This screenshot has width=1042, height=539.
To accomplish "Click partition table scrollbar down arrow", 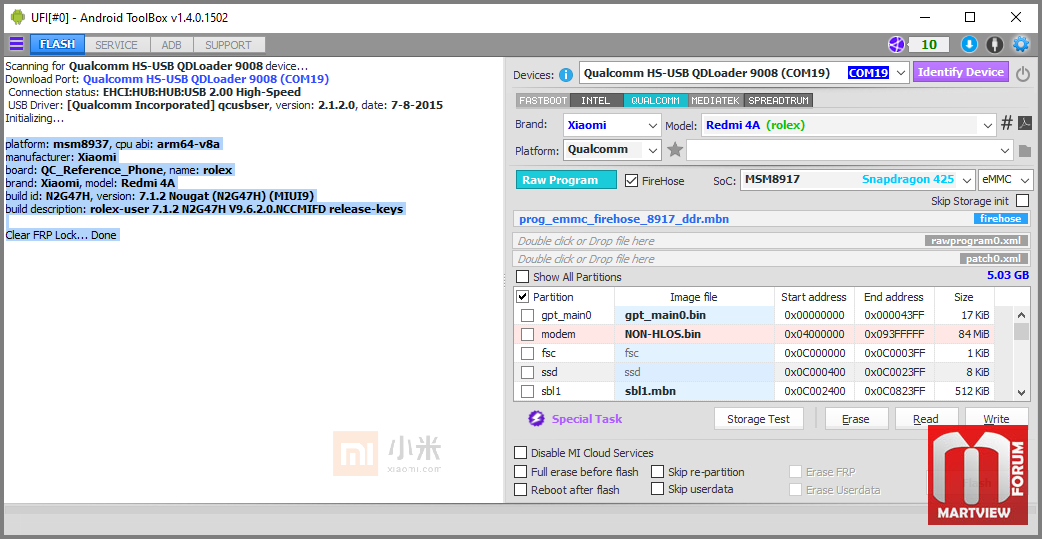I will coord(1022,393).
